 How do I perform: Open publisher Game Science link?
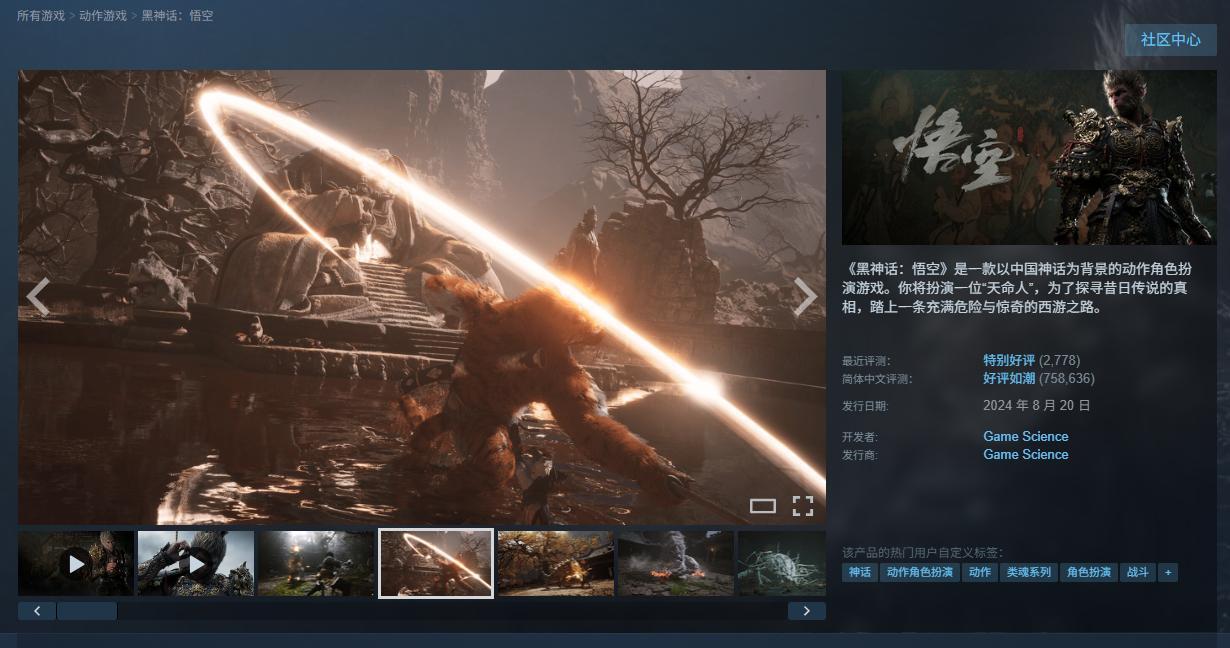[1026, 454]
